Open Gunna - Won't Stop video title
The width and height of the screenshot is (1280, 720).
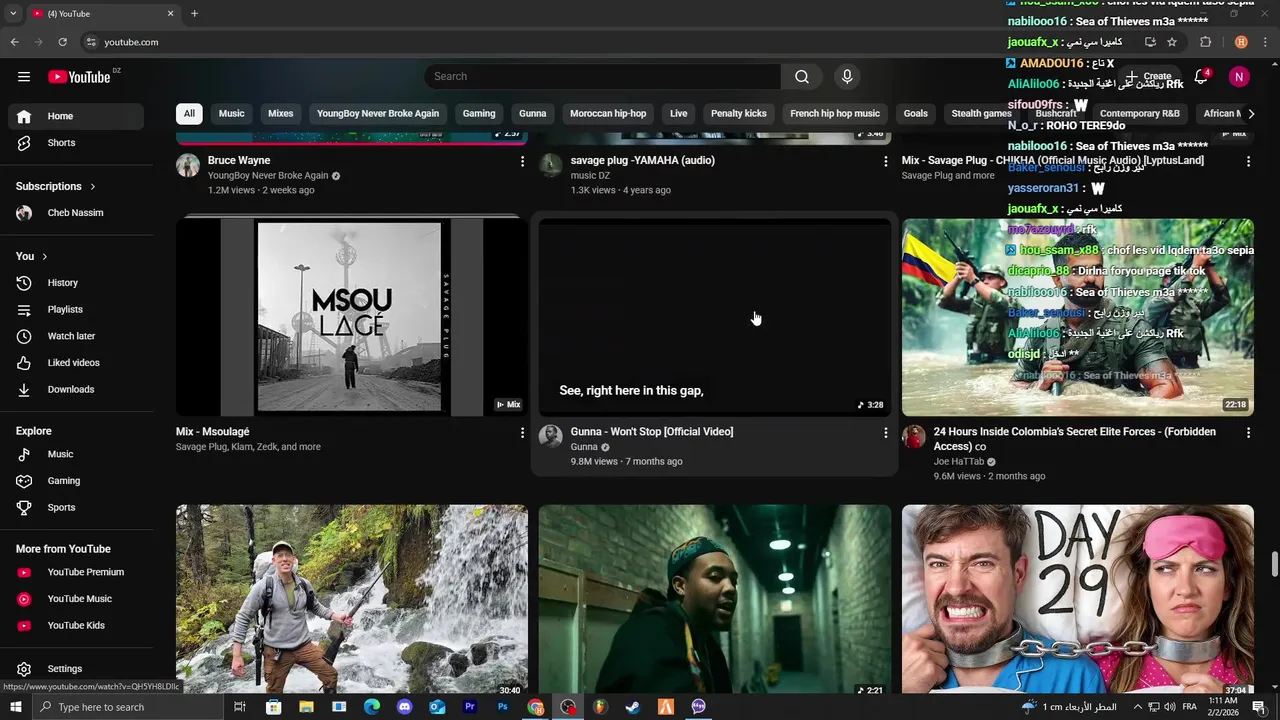click(x=652, y=432)
